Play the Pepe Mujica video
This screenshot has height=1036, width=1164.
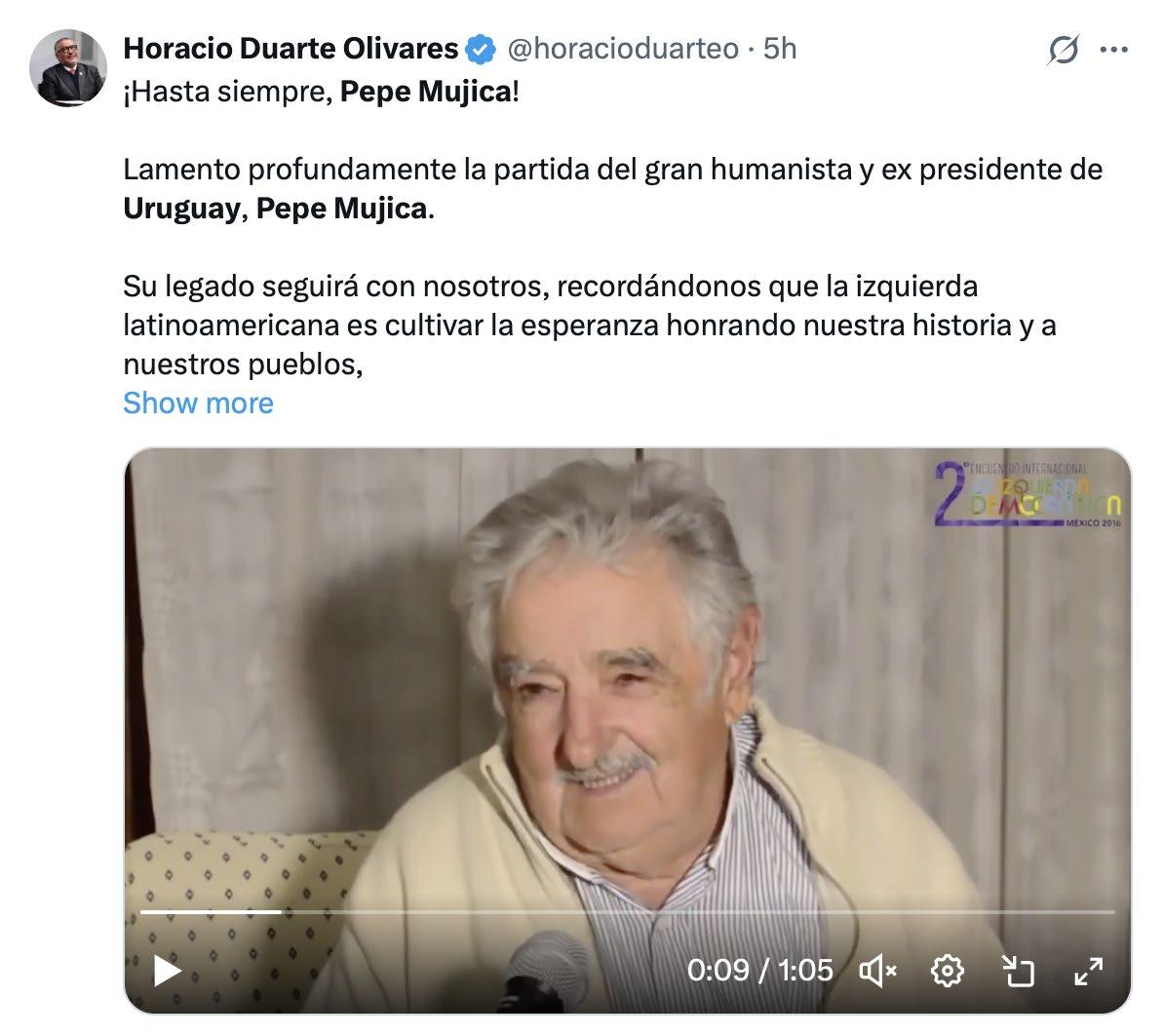167,970
